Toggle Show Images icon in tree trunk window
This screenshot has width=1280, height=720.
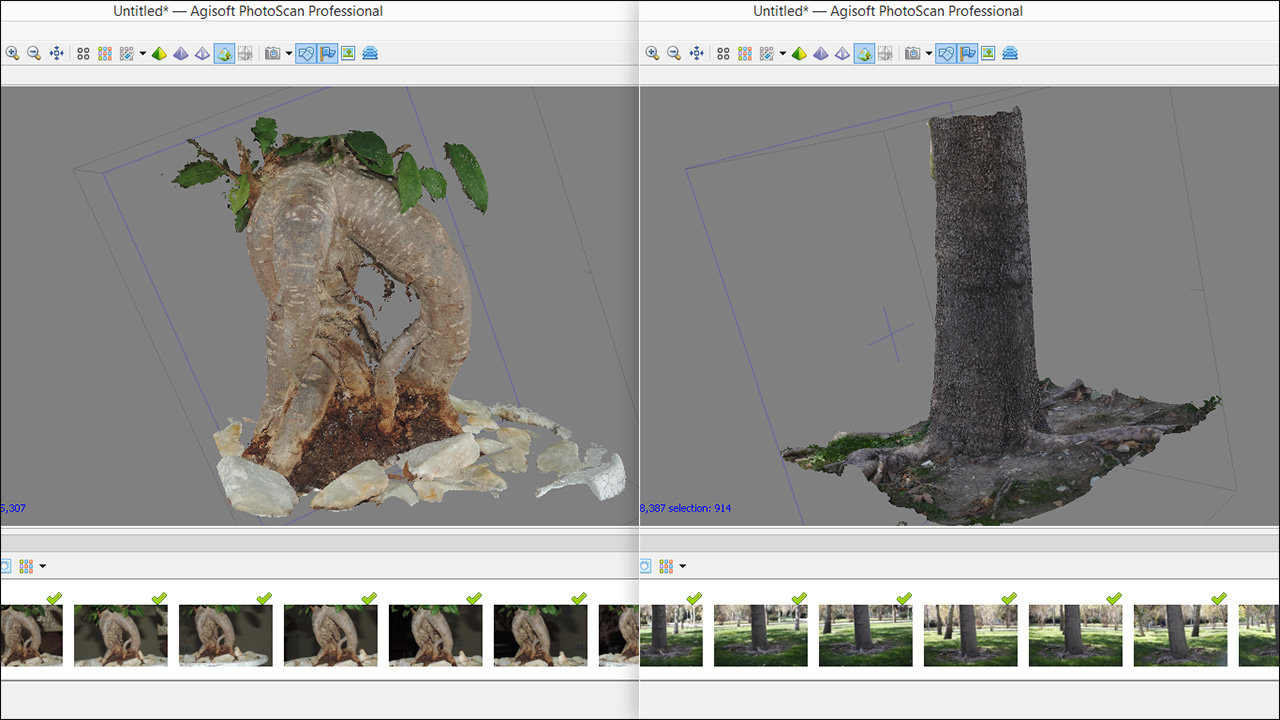pyautogui.click(x=988, y=54)
